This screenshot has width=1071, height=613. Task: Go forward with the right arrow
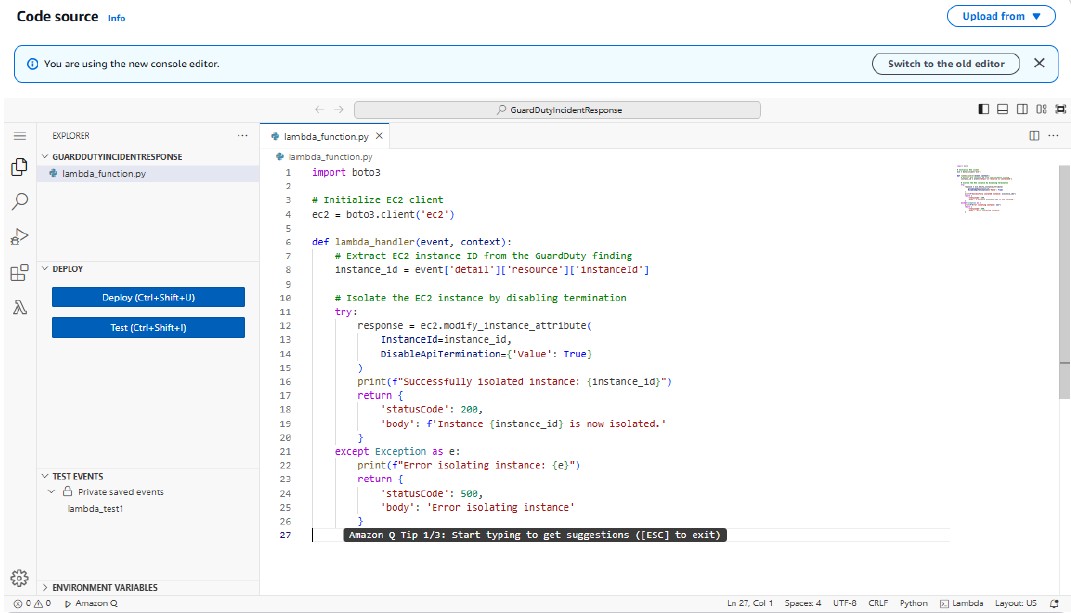[339, 109]
